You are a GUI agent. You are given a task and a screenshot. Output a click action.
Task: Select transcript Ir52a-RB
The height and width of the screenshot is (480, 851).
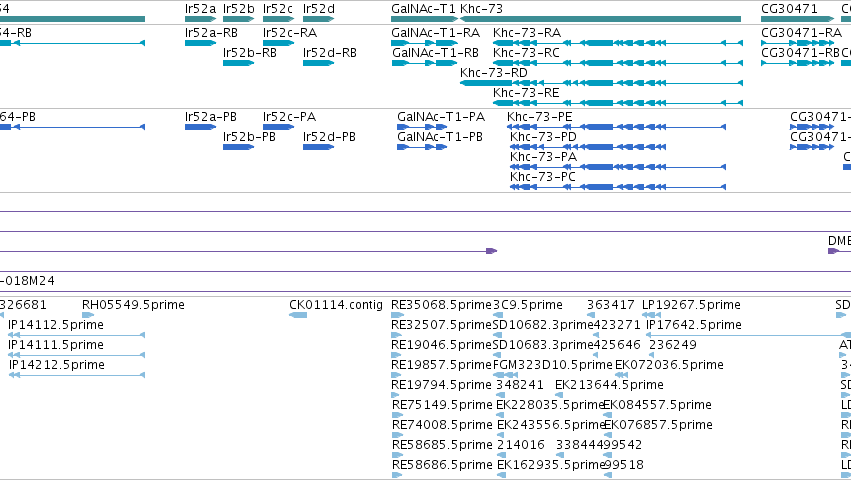[211, 33]
